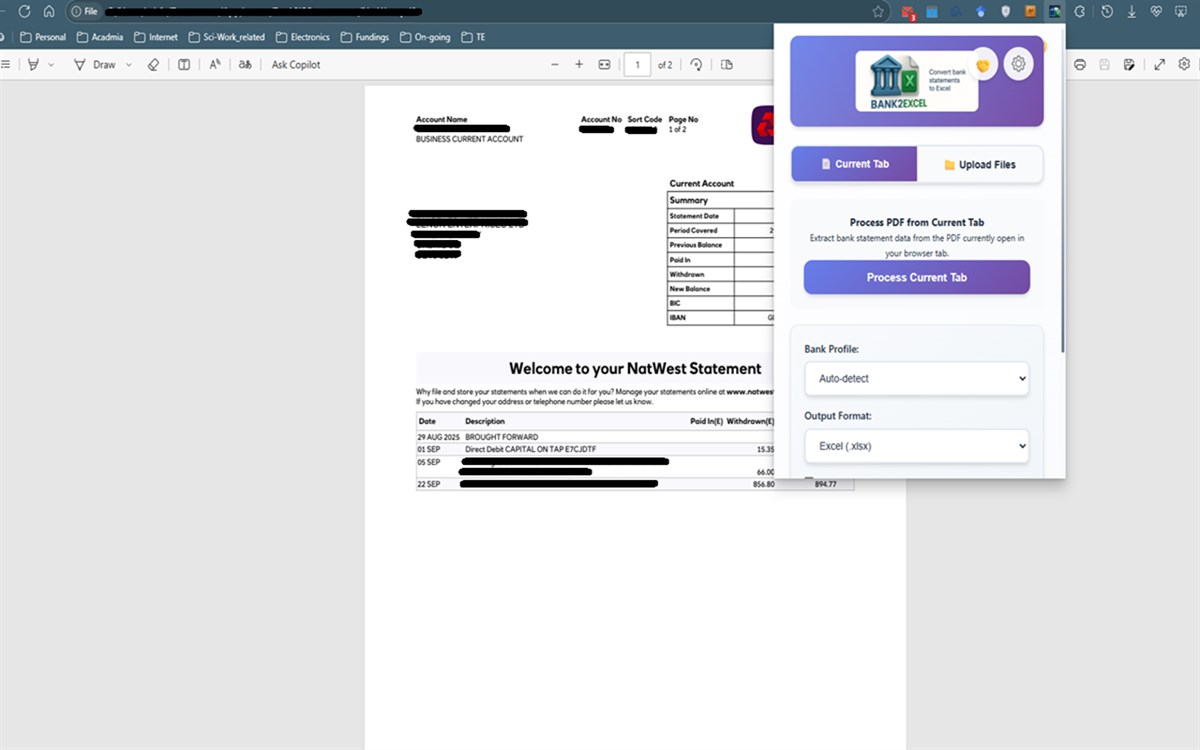
Task: Click the add text box icon
Action: (x=184, y=64)
